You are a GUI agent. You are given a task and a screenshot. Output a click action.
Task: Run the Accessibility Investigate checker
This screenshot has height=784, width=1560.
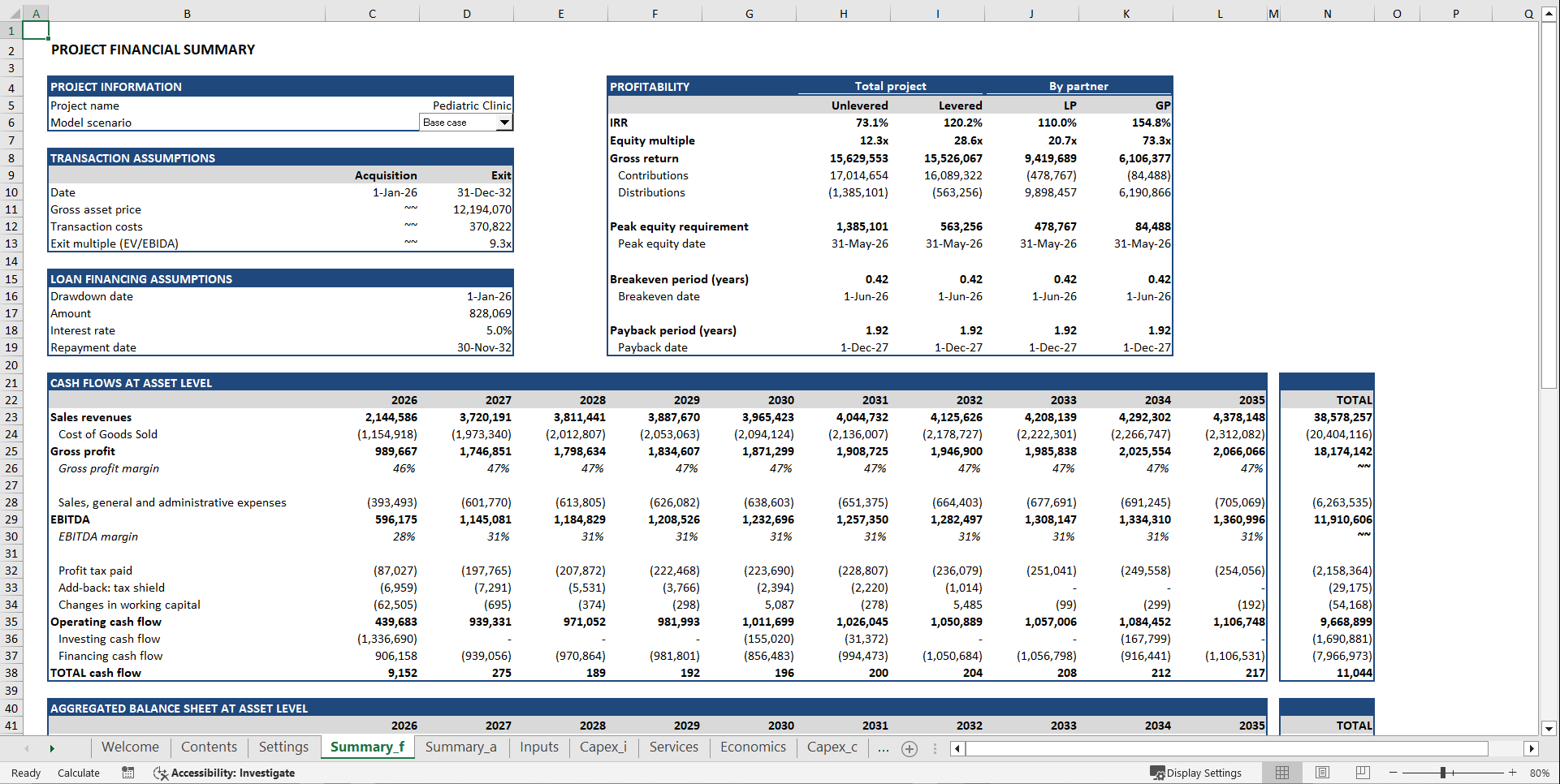(225, 773)
